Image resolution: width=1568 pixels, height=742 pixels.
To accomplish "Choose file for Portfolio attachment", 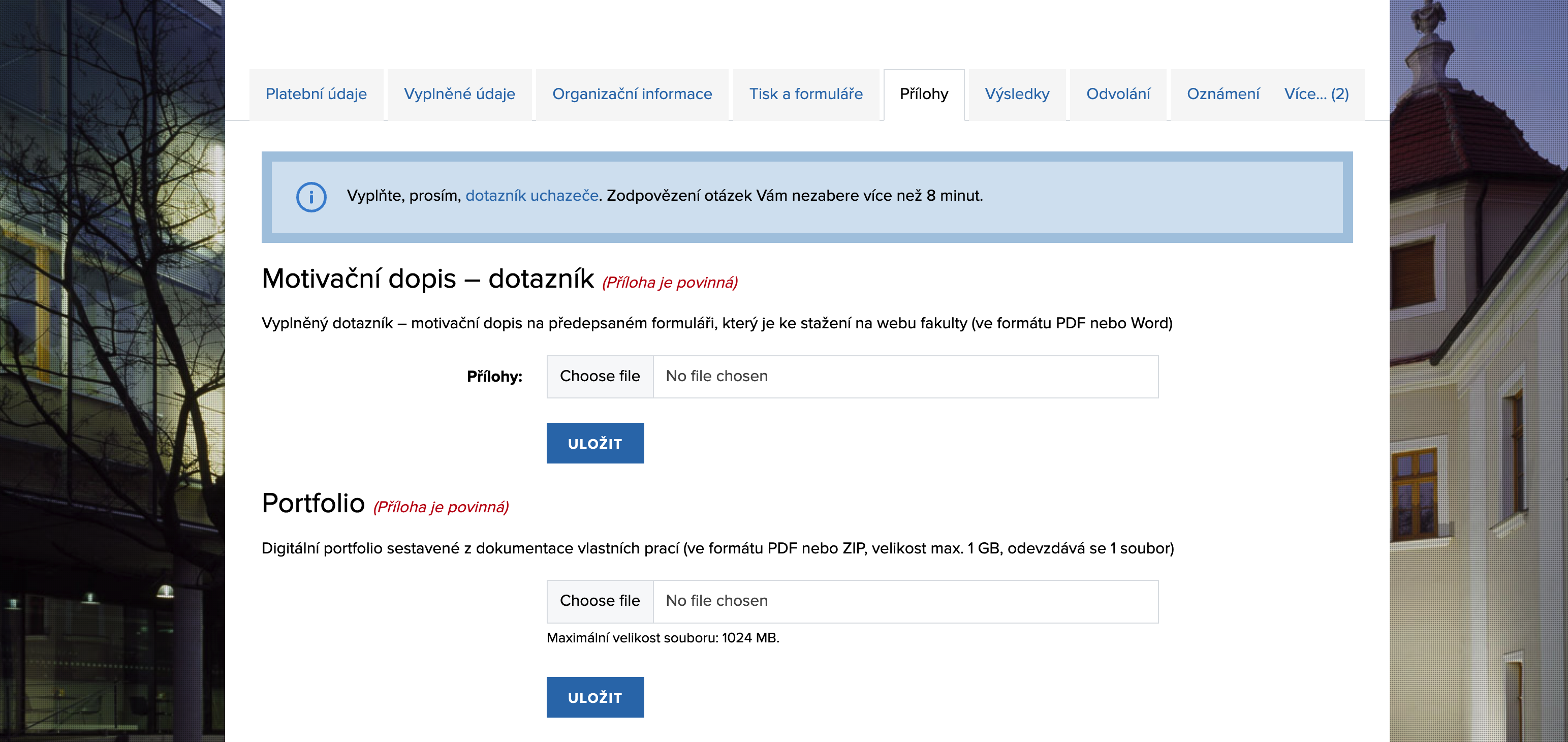I will [600, 601].
